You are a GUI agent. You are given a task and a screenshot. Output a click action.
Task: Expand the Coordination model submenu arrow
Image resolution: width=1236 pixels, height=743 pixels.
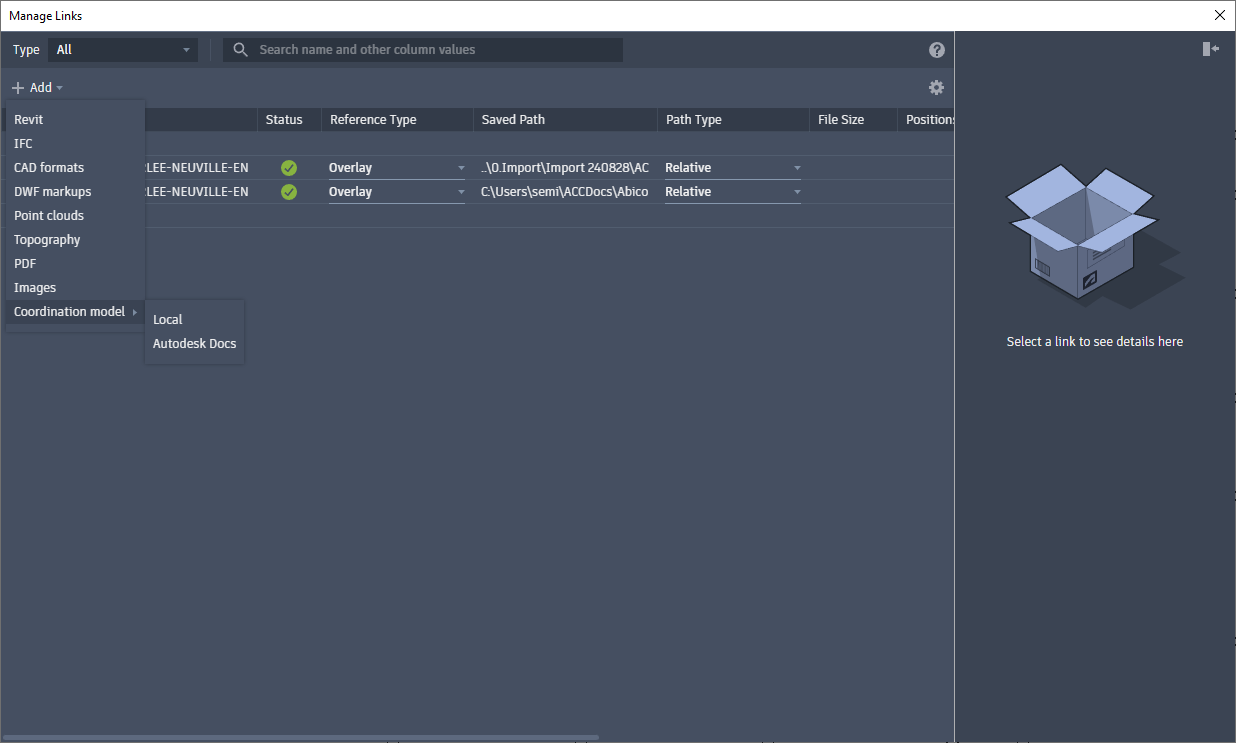[x=136, y=311]
